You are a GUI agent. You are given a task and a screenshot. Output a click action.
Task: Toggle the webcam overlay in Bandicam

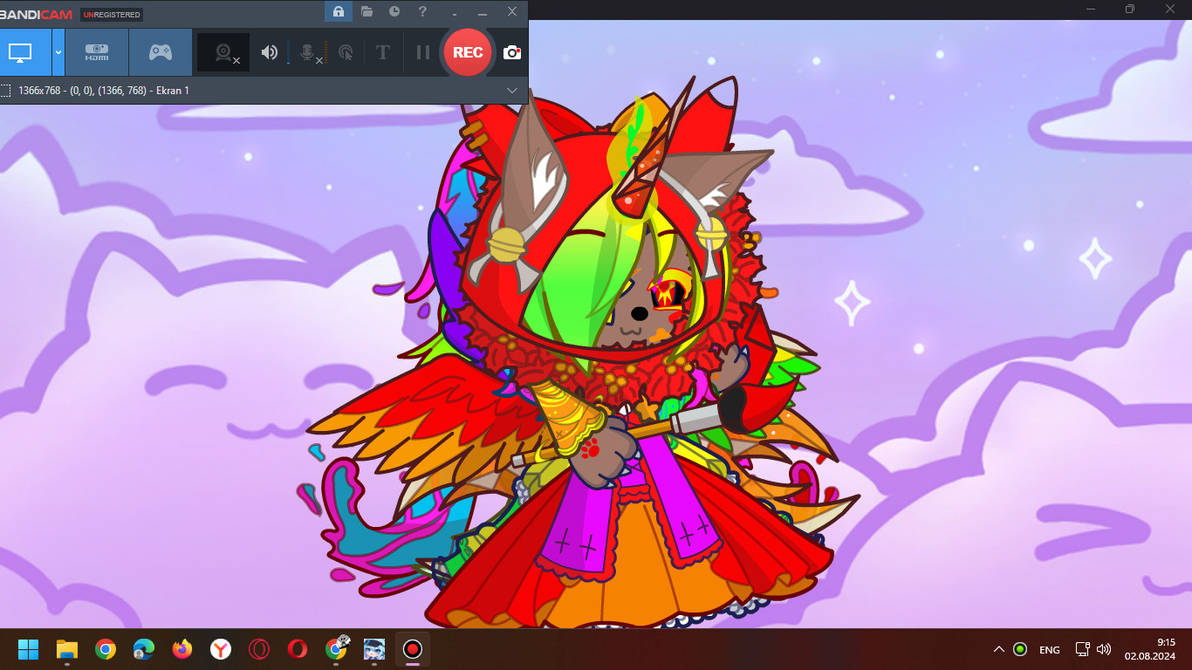pos(224,52)
